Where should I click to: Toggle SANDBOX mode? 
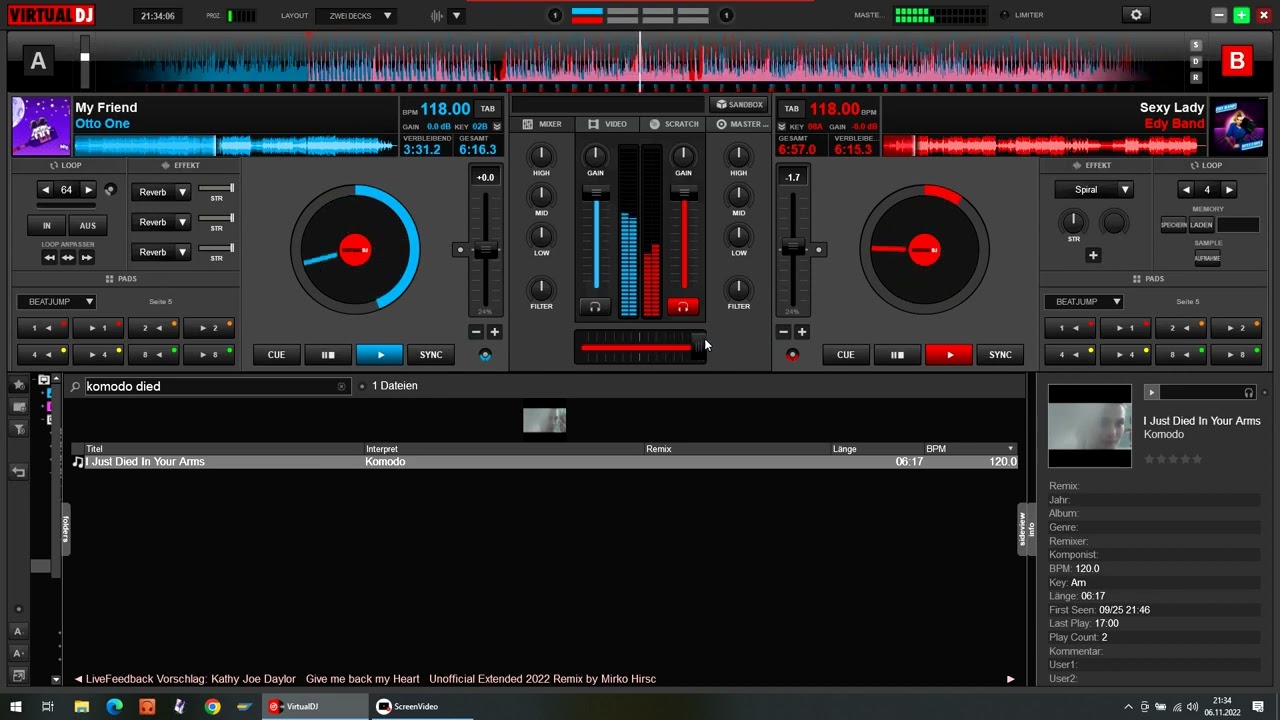click(x=738, y=104)
